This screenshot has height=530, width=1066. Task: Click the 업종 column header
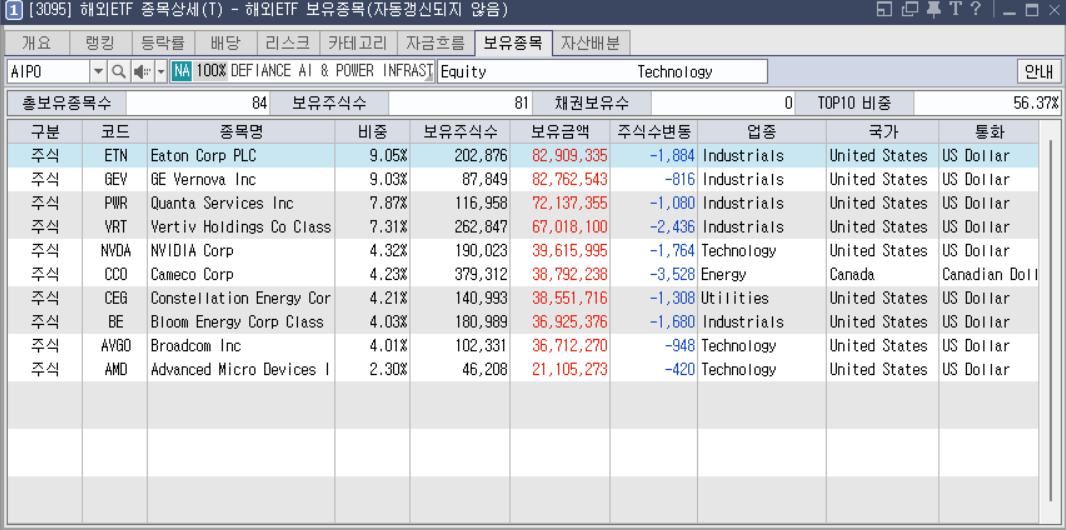pos(761,131)
